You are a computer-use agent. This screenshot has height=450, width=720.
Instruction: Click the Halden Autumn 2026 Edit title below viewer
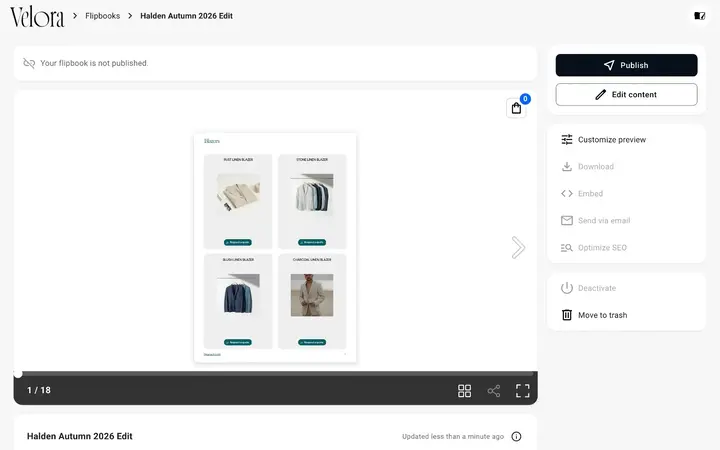click(80, 436)
